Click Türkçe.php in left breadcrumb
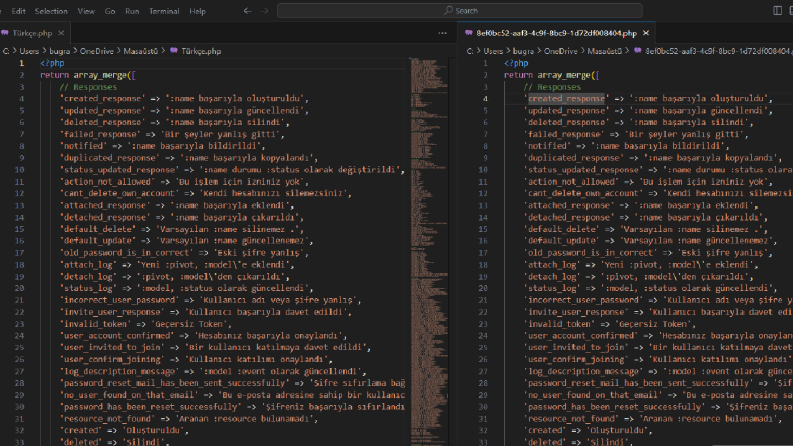This screenshot has width=793, height=446. (201, 51)
